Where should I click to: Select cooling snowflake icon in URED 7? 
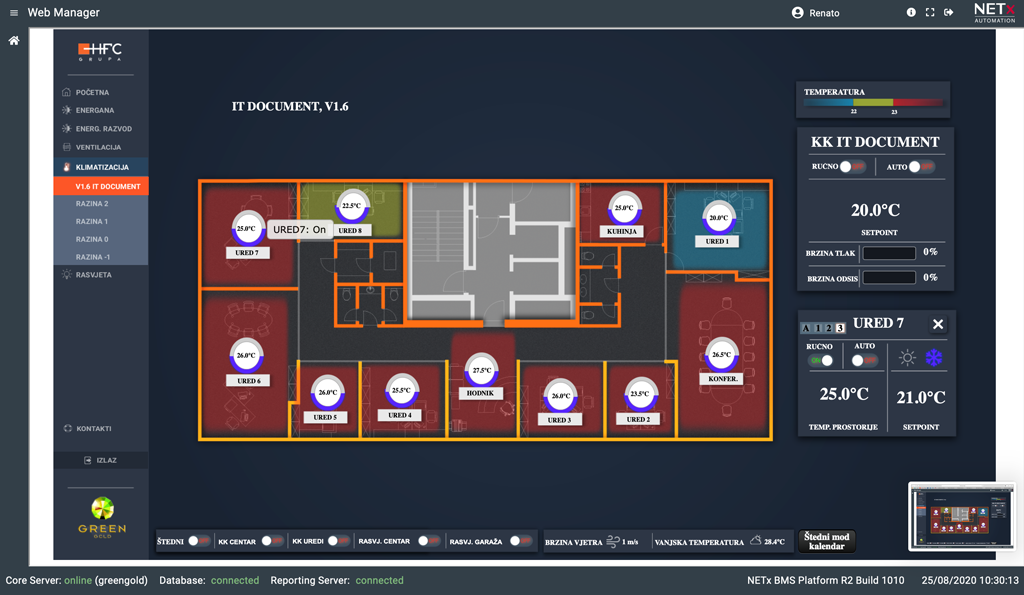[934, 358]
